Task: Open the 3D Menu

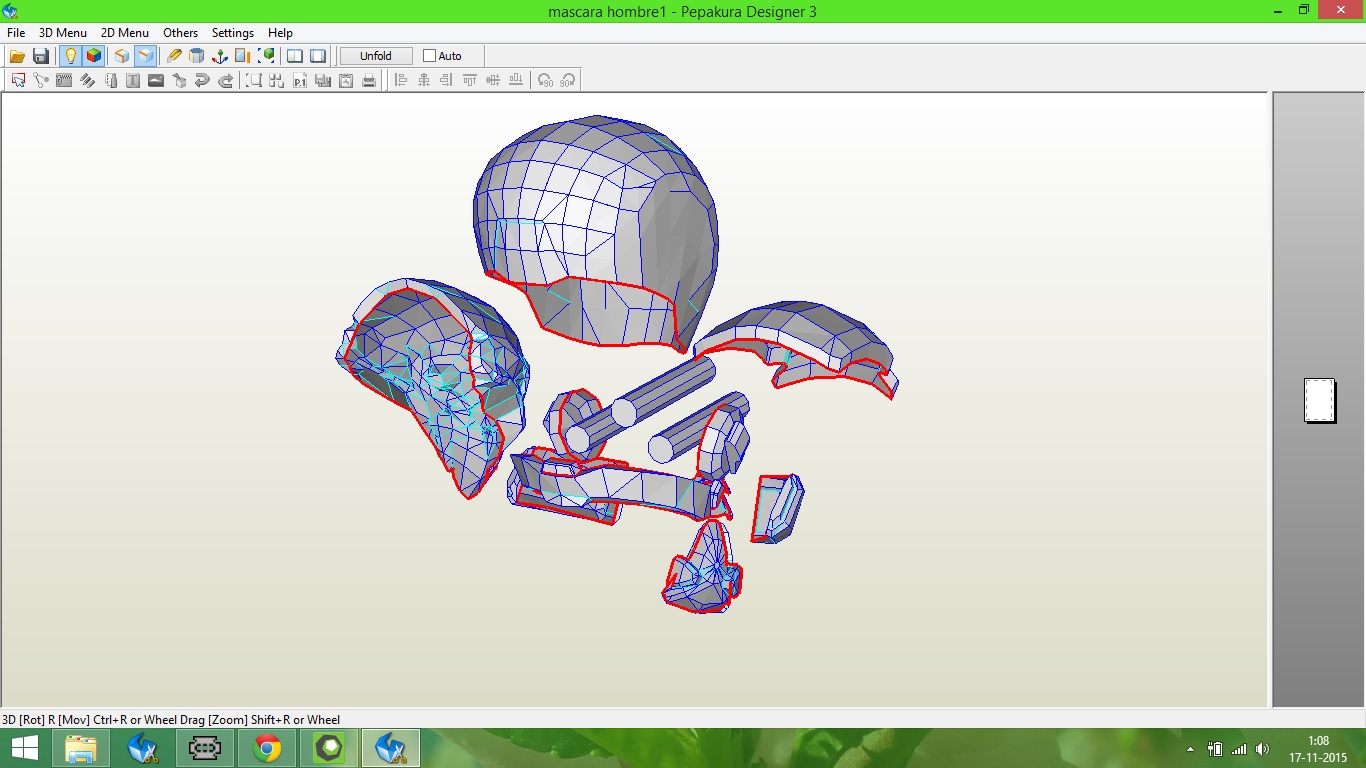Action: pyautogui.click(x=62, y=33)
